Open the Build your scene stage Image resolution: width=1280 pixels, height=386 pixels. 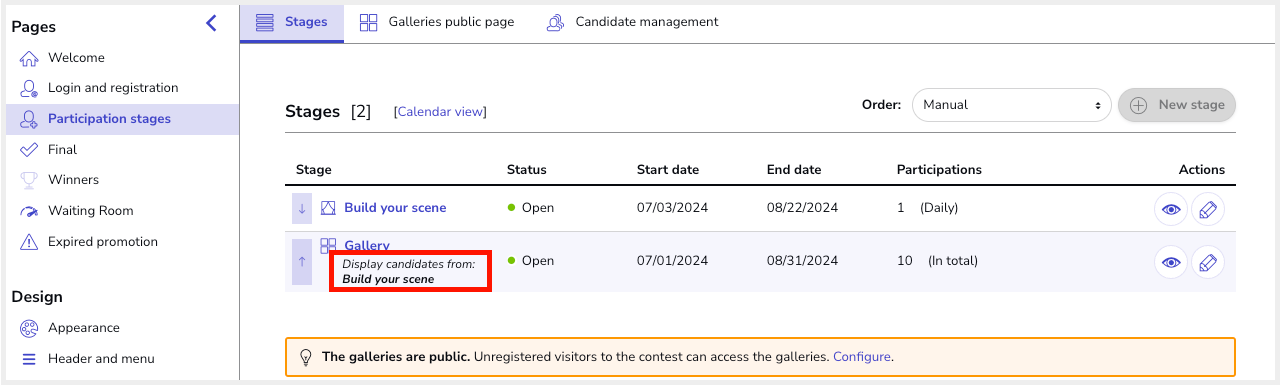tap(395, 208)
